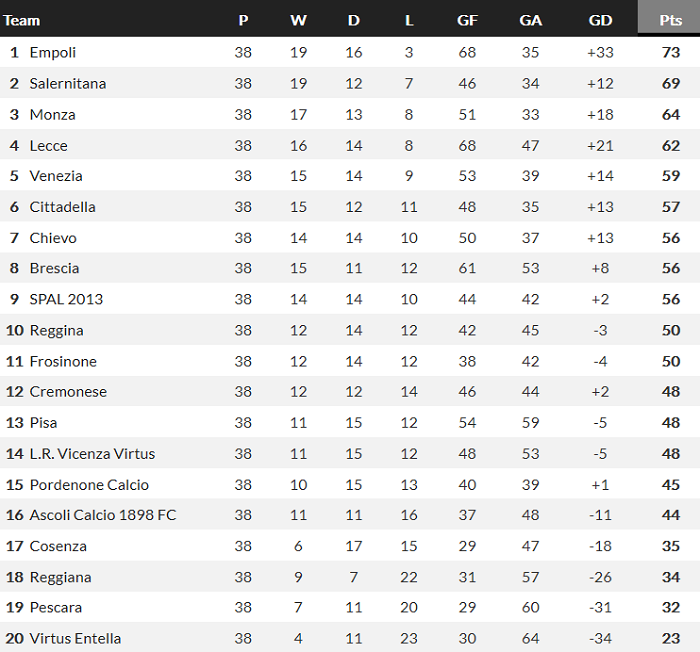700x652 pixels.
Task: Sort by the D (draws) column header
Action: pyautogui.click(x=354, y=20)
